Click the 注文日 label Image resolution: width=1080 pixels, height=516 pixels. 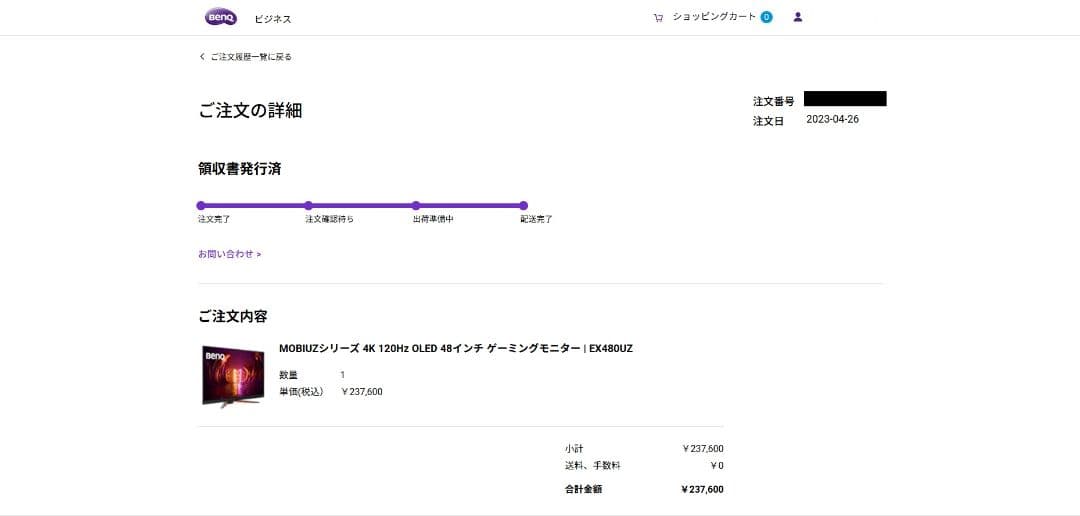tap(769, 122)
